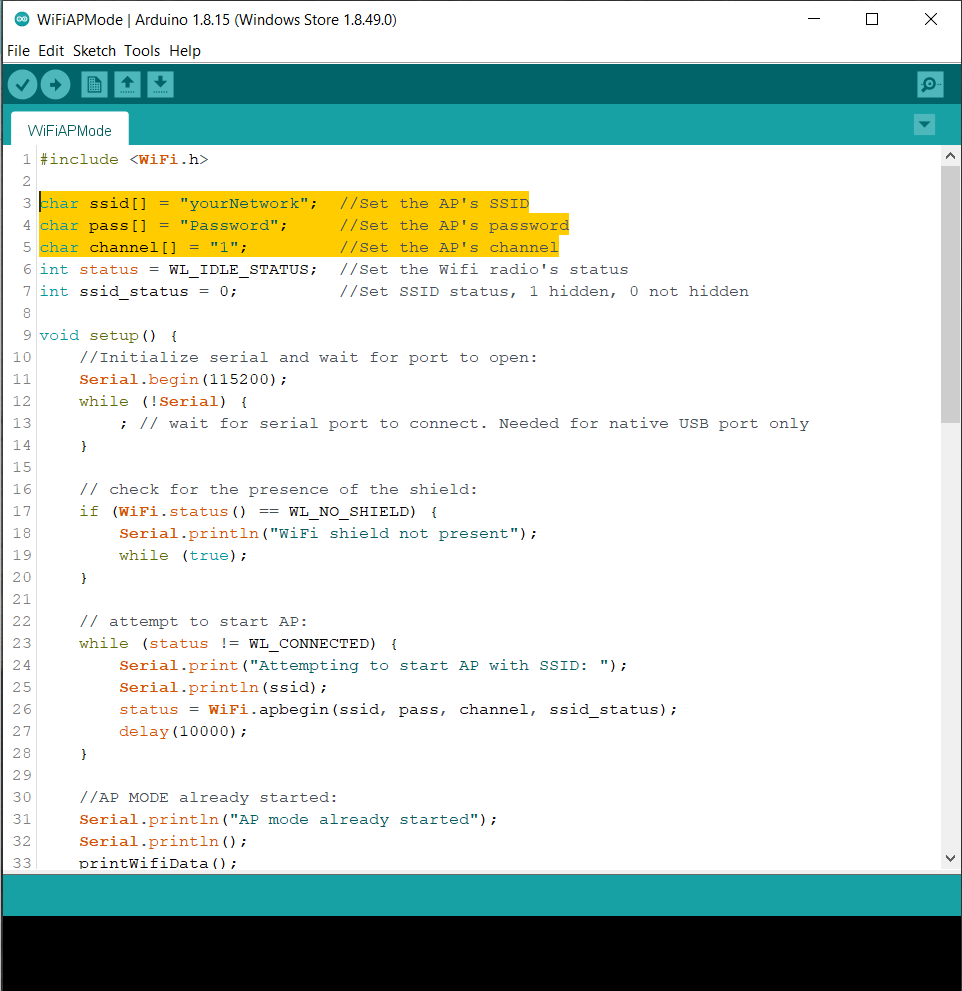Viewport: 962px width, 991px height.
Task: Click the empty Serial.println(); on line 32
Action: coord(163,842)
